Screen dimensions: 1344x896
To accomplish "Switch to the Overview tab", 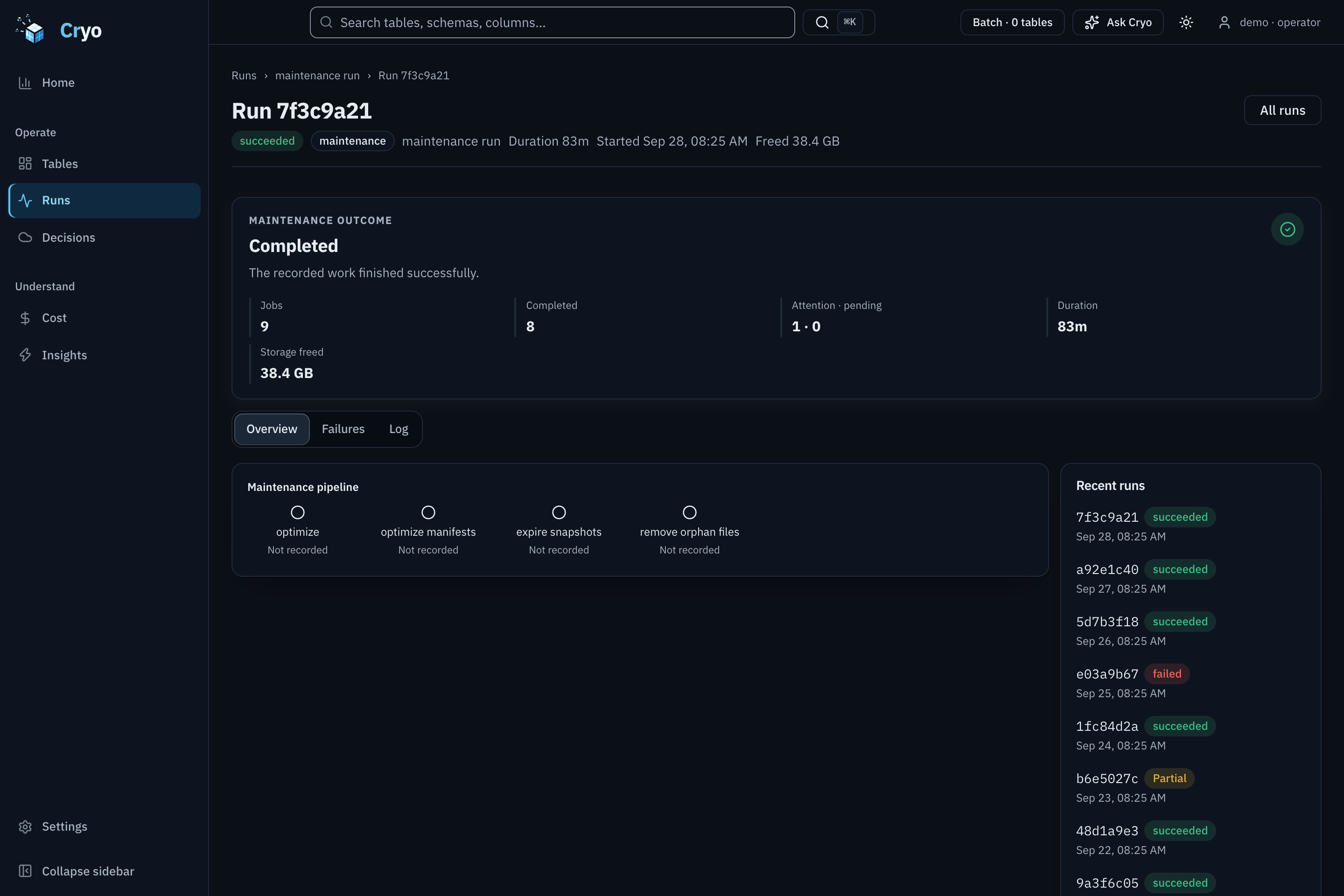I will [272, 429].
